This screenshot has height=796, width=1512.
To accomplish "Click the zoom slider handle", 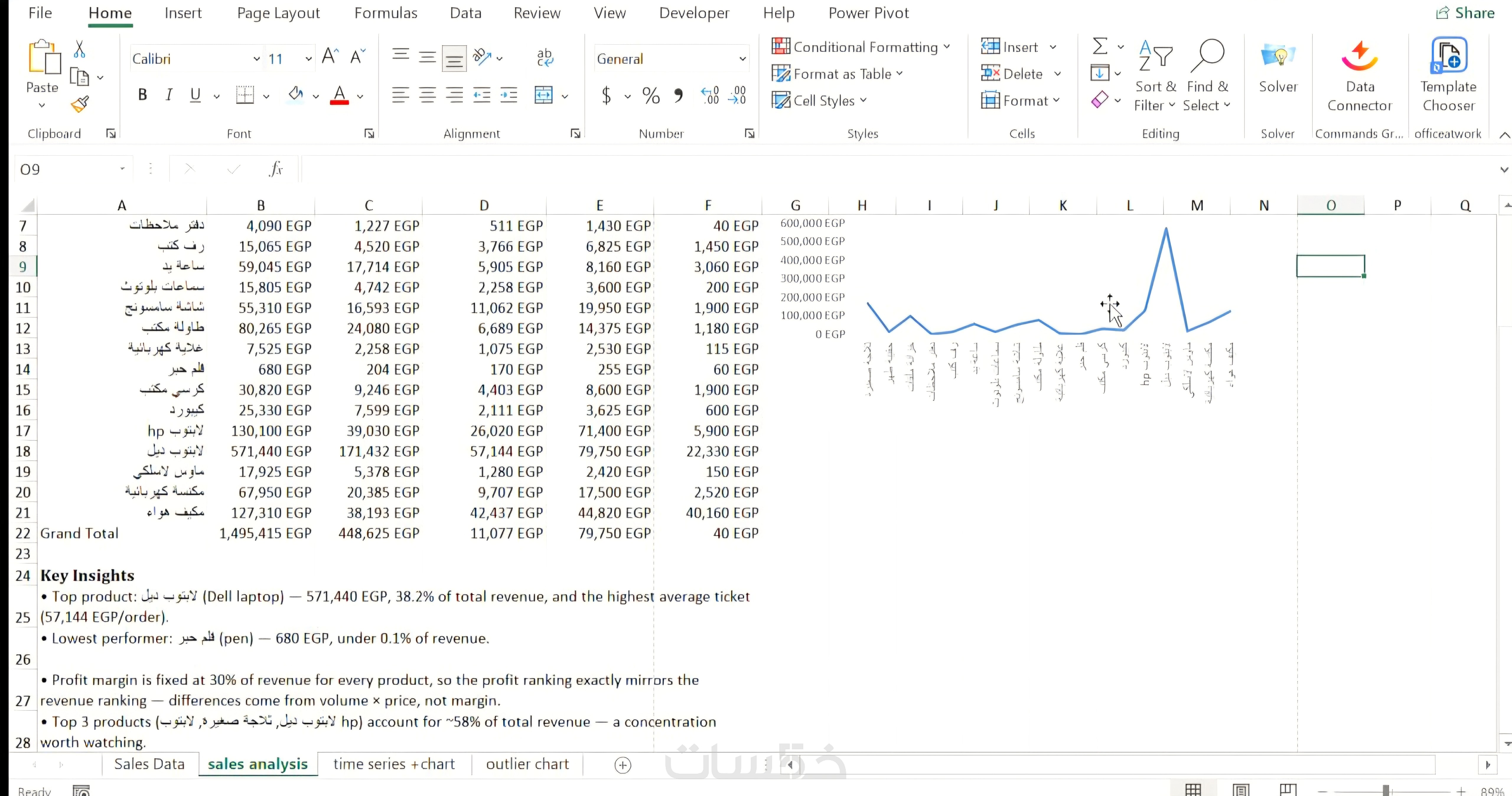I will (1386, 790).
